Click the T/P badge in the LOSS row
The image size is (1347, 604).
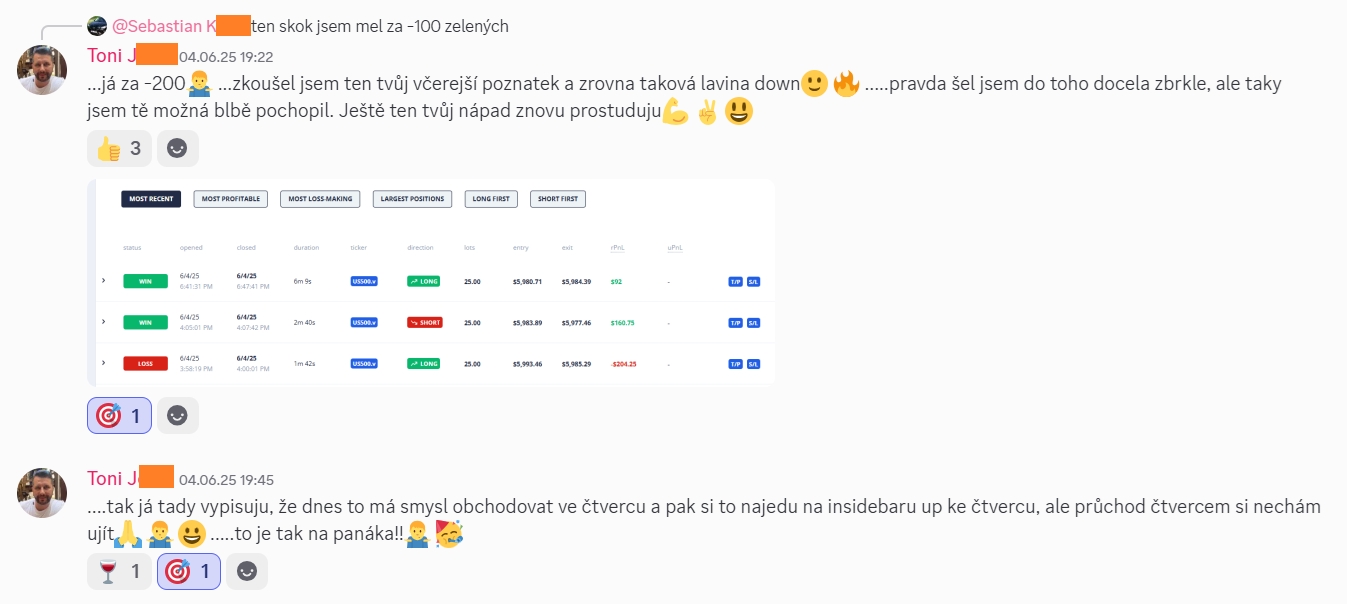click(x=735, y=364)
